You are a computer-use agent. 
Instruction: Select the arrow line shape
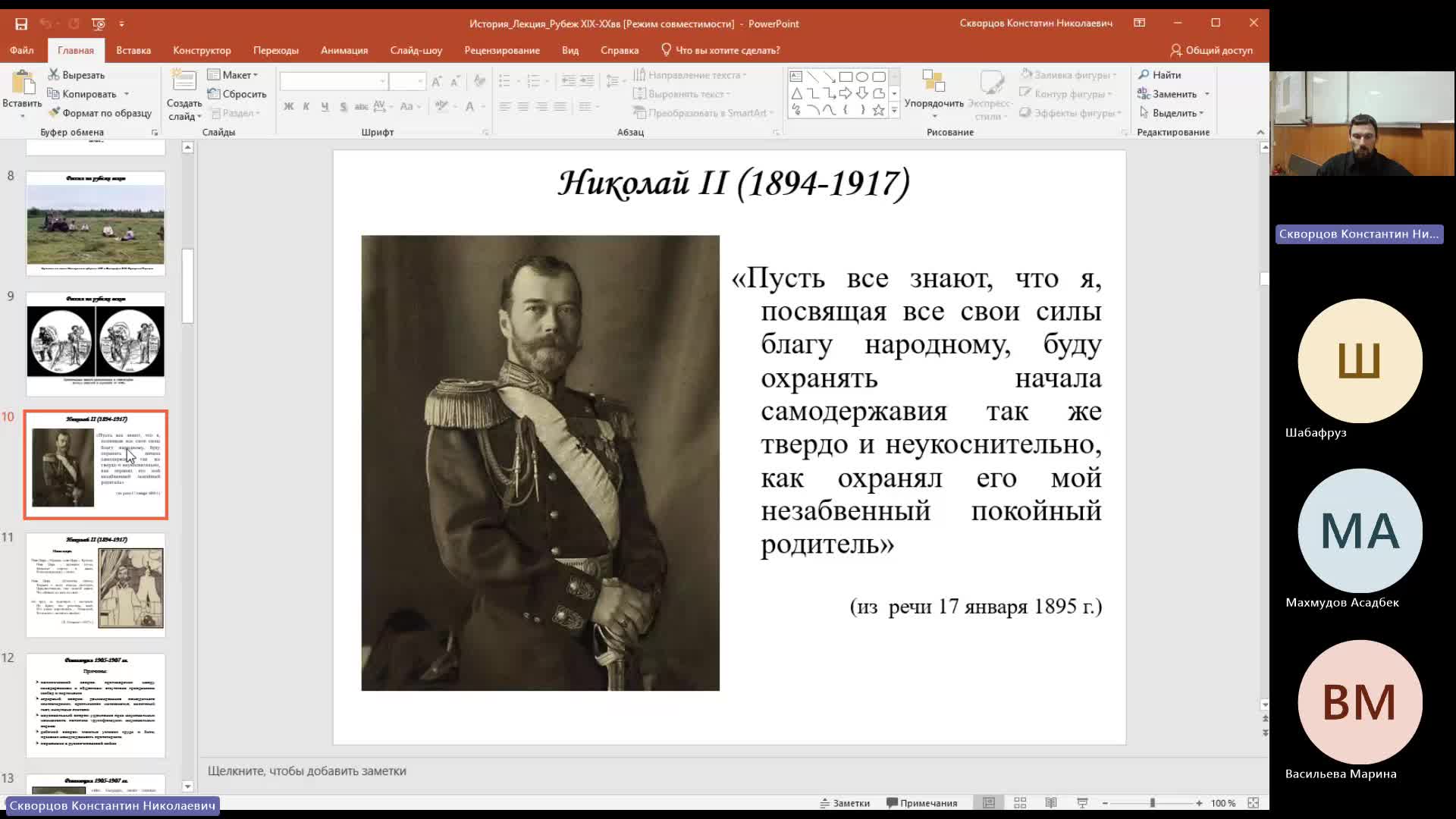click(829, 77)
